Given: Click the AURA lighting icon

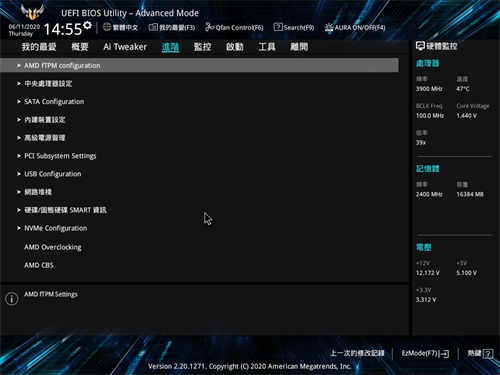Looking at the screenshot, I should click(x=329, y=27).
